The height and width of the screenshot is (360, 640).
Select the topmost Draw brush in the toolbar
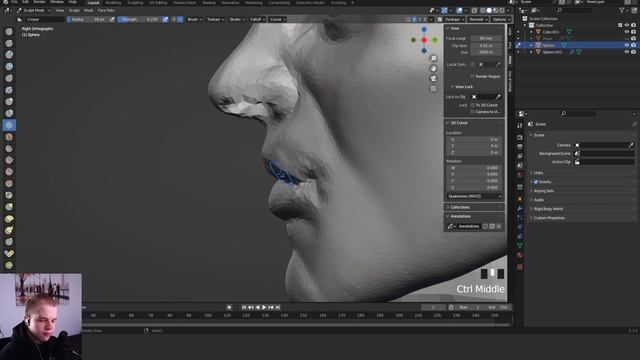[x=9, y=31]
